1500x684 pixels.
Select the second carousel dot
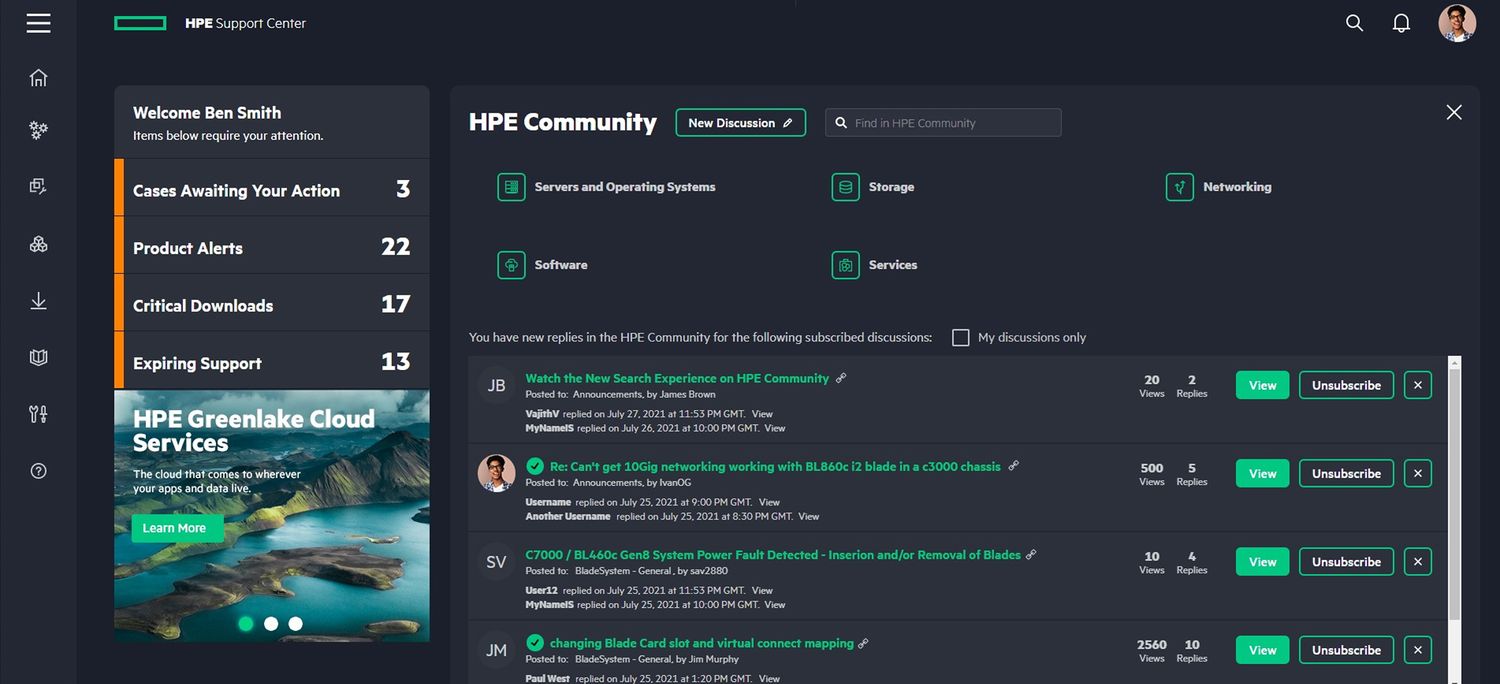[271, 623]
